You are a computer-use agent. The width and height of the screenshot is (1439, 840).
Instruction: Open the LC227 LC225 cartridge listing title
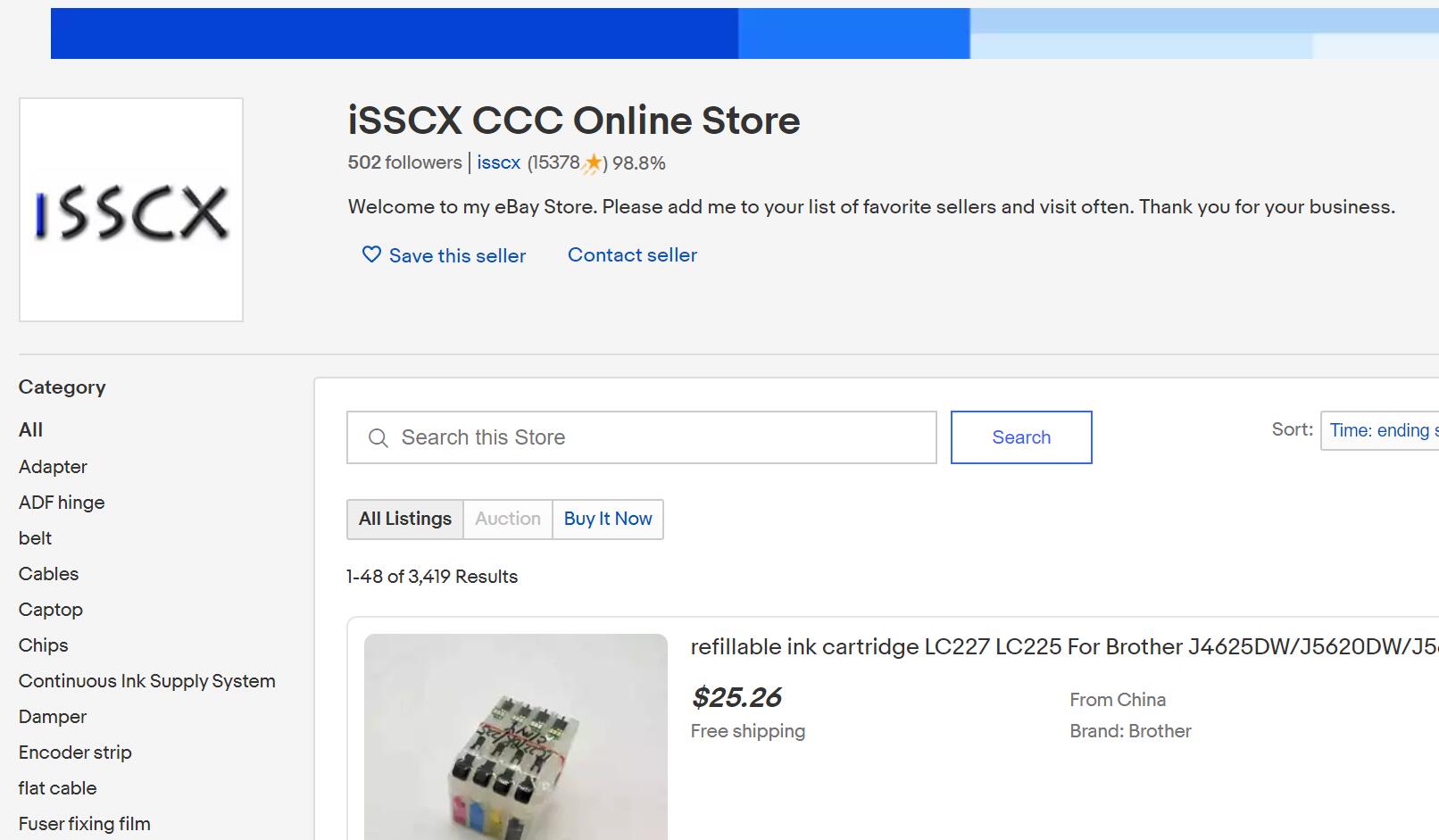(1062, 647)
